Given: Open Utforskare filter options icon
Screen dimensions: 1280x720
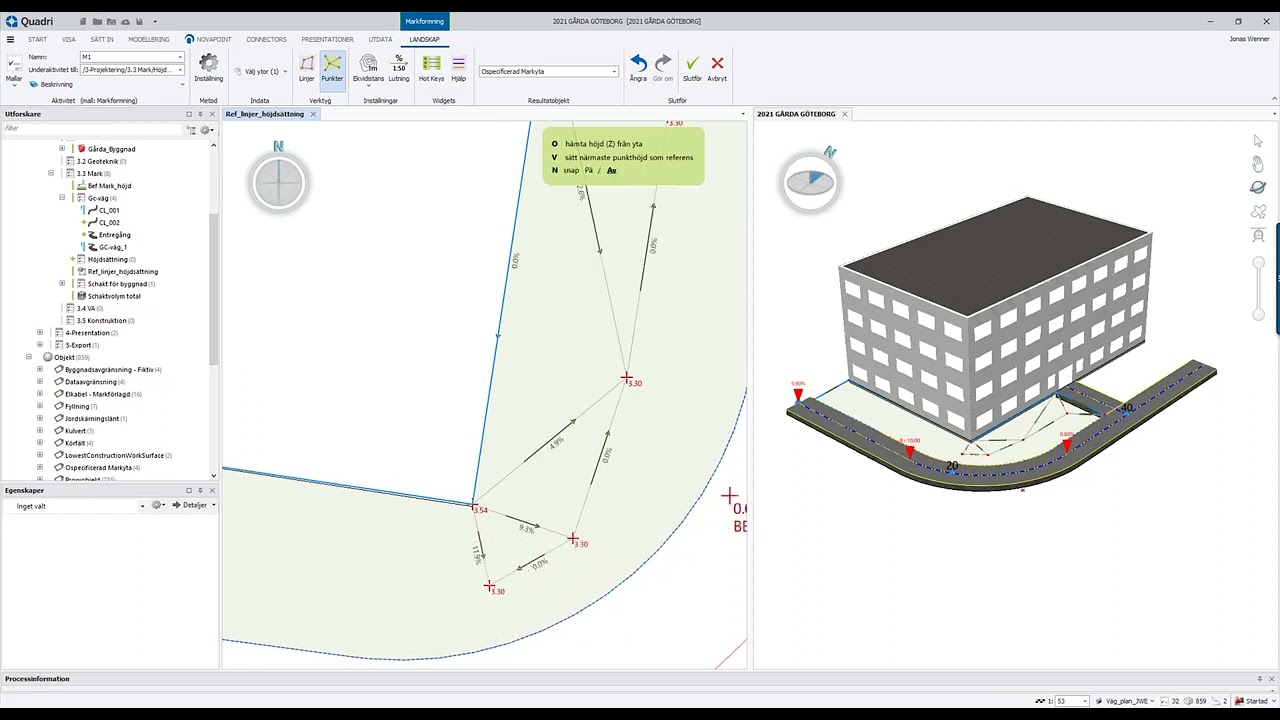Looking at the screenshot, I should pyautogui.click(x=192, y=129).
